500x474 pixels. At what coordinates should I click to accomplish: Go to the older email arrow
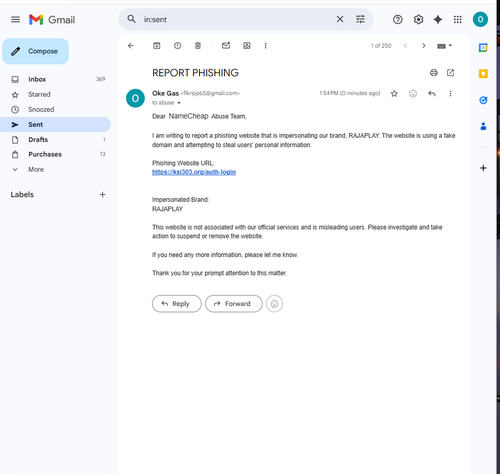pos(424,46)
